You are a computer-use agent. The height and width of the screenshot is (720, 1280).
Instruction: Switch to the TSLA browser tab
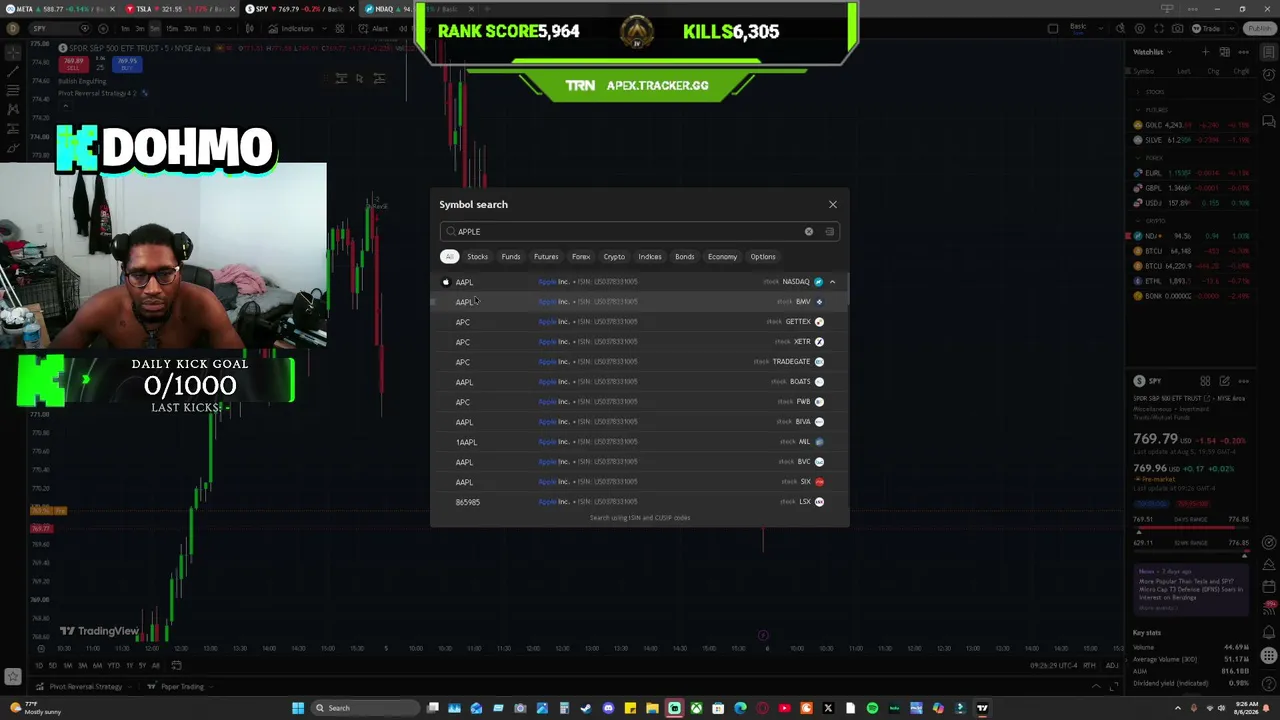pyautogui.click(x=178, y=9)
